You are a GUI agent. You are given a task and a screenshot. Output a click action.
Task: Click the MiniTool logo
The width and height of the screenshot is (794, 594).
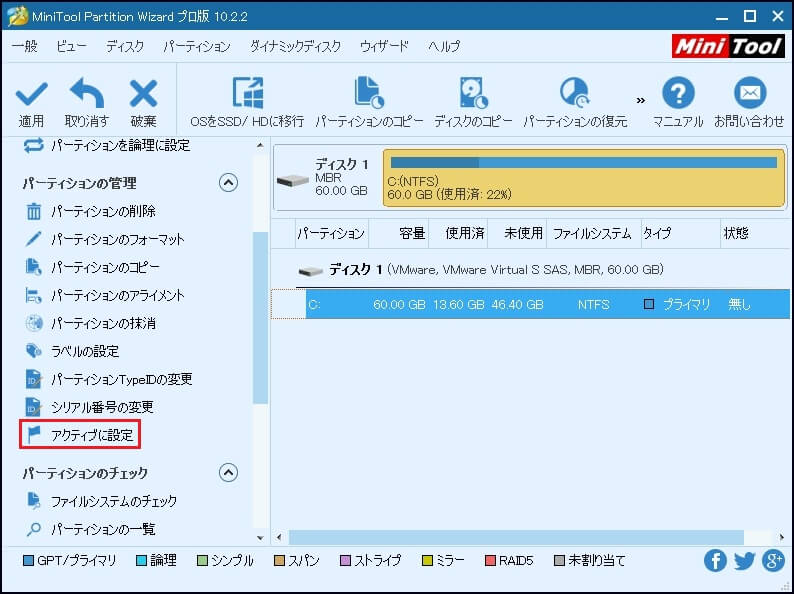tap(728, 47)
